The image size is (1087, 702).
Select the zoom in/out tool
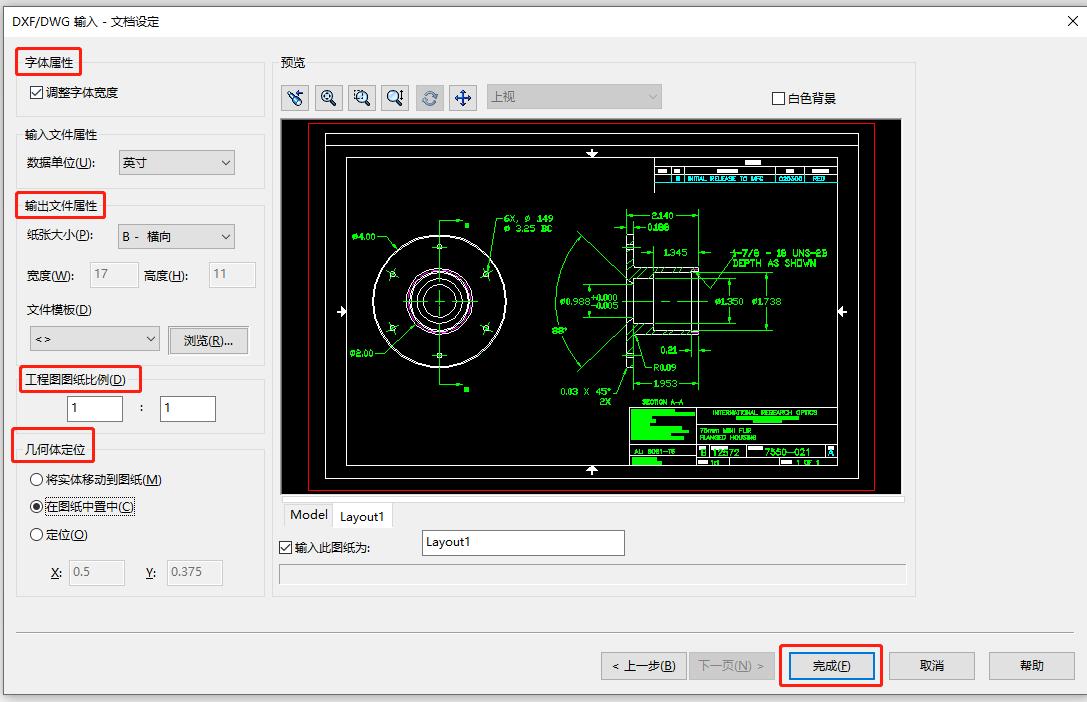tap(395, 97)
